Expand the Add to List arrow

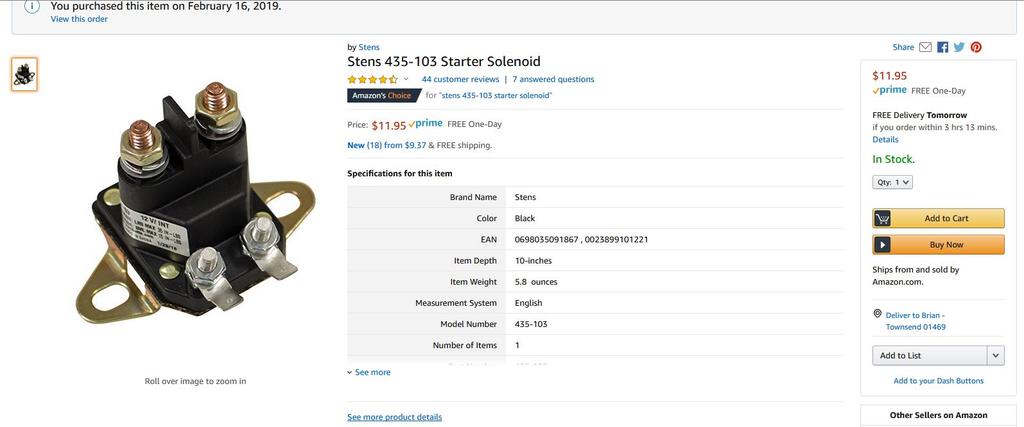tap(995, 355)
